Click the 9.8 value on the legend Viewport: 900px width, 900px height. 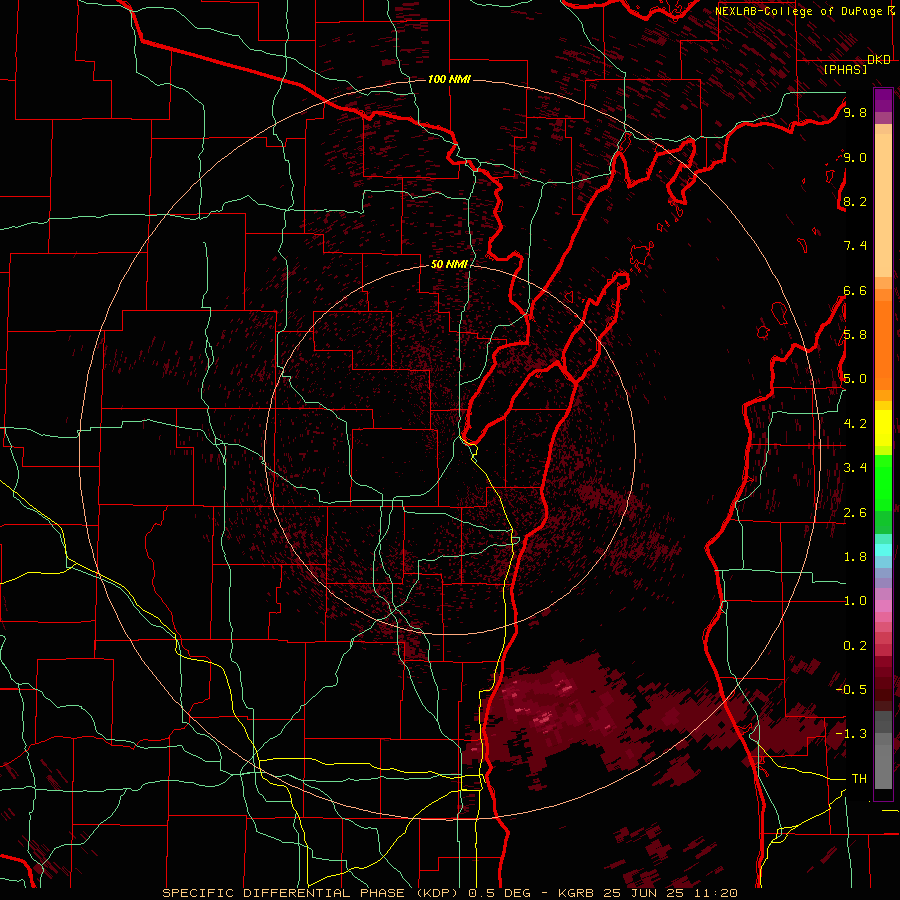click(855, 112)
